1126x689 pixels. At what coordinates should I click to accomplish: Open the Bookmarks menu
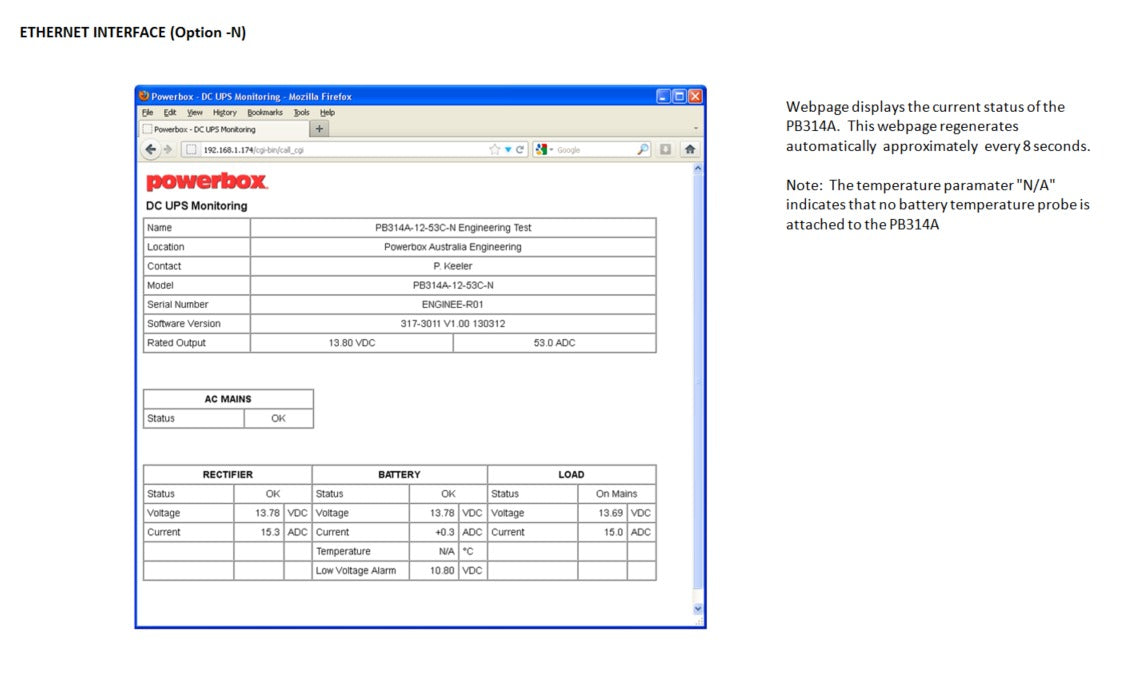click(x=265, y=113)
